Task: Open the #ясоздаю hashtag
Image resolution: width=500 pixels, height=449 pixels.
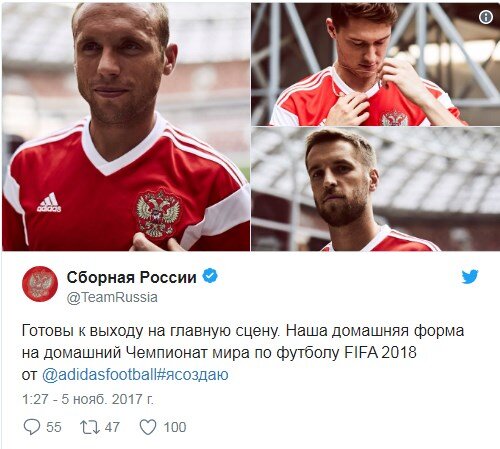Action: coord(192,375)
